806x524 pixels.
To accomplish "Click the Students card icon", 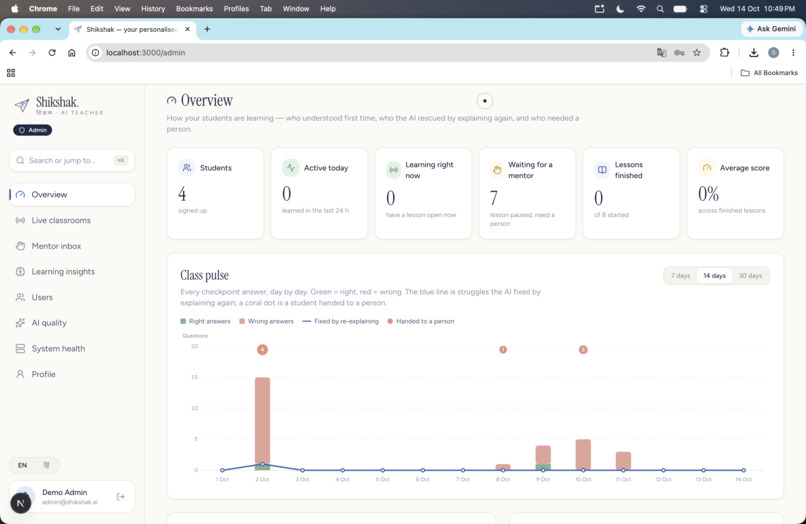I will (187, 168).
